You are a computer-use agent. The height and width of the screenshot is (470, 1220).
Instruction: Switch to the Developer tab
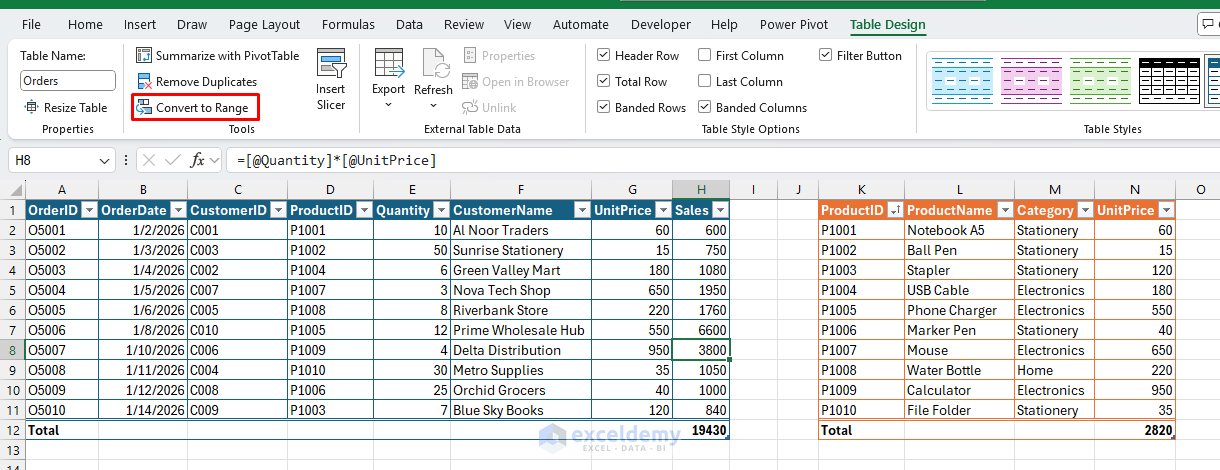click(x=661, y=24)
